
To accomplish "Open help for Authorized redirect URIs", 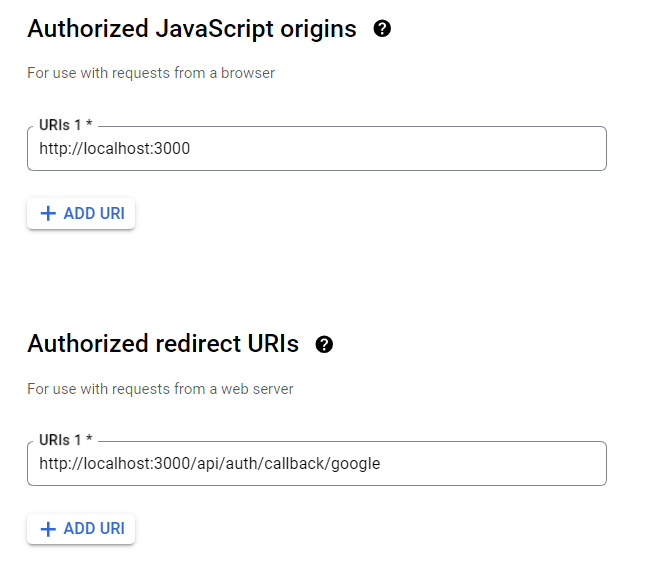I will [324, 344].
